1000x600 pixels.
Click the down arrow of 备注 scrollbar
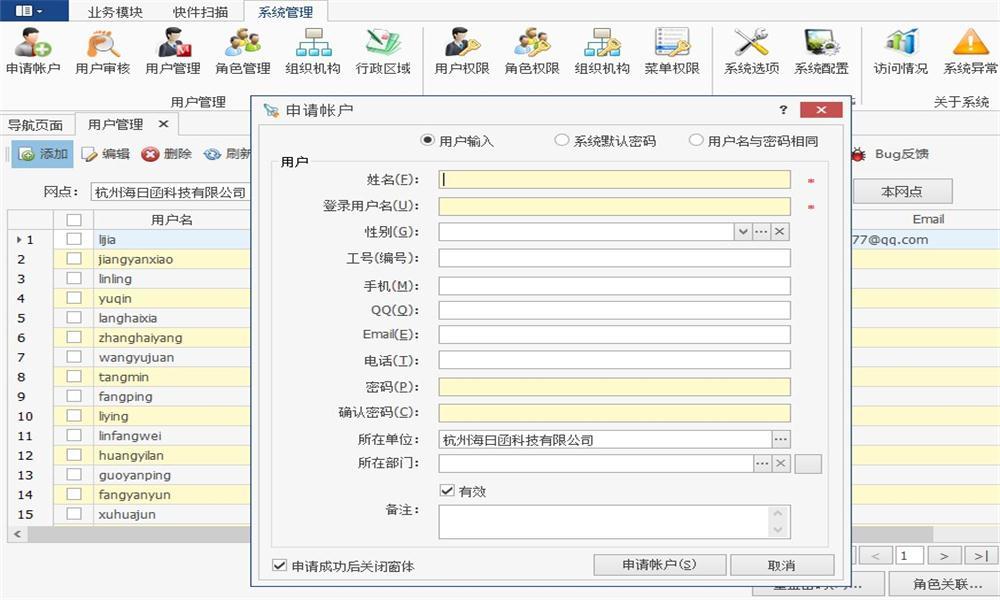tap(778, 530)
